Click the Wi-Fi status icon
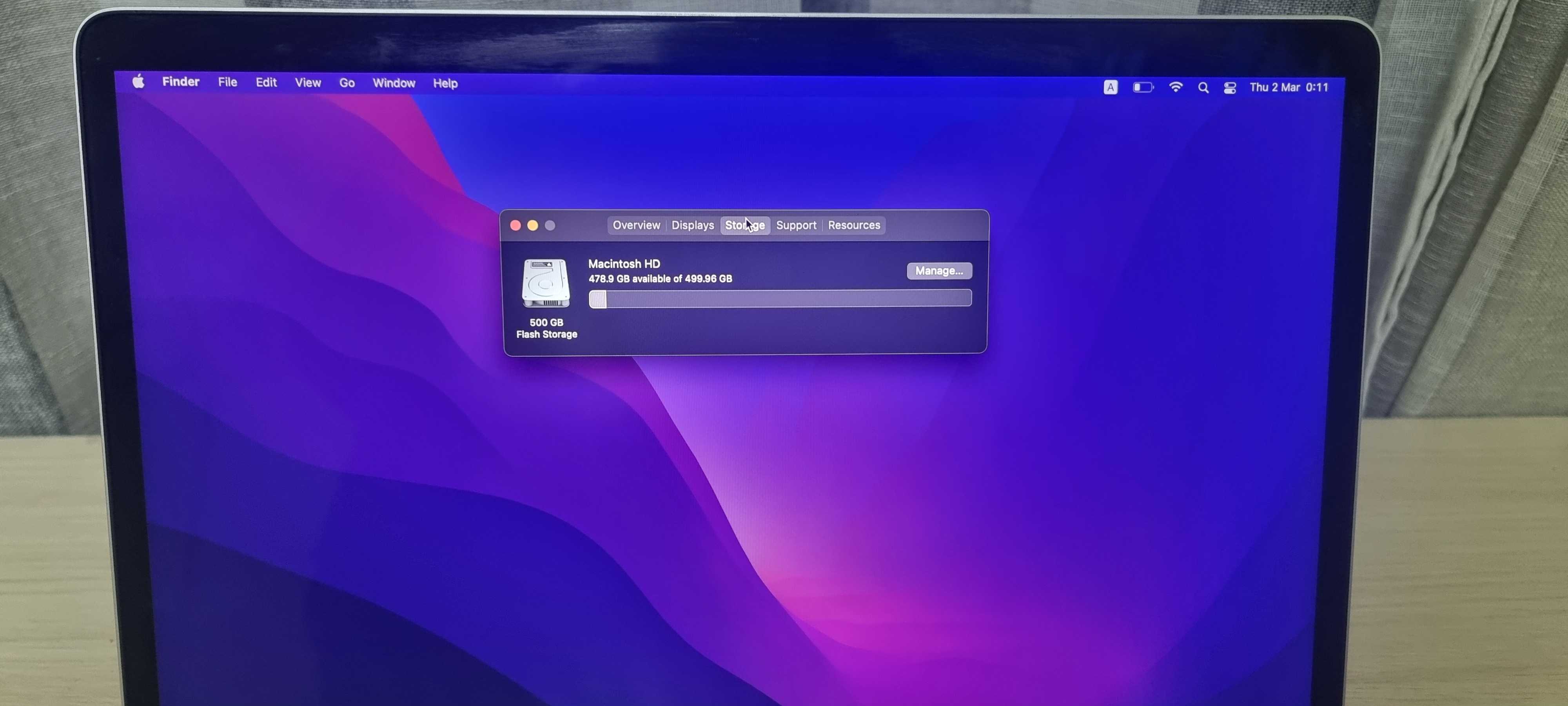1568x706 pixels. coord(1175,87)
